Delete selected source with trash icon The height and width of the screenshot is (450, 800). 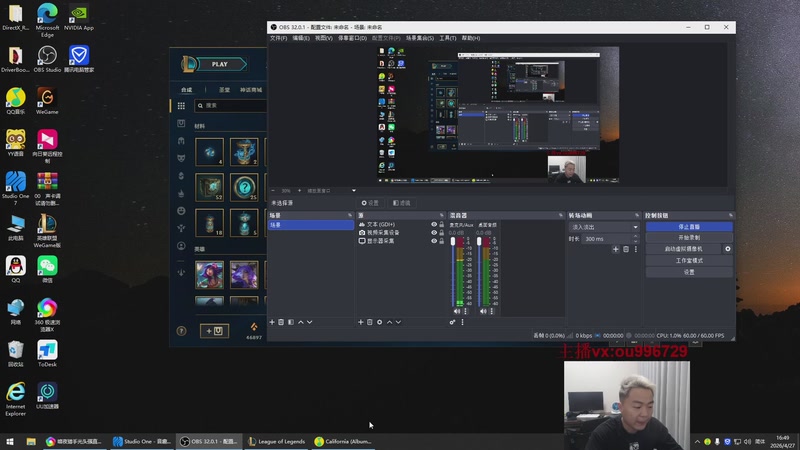[x=370, y=322]
